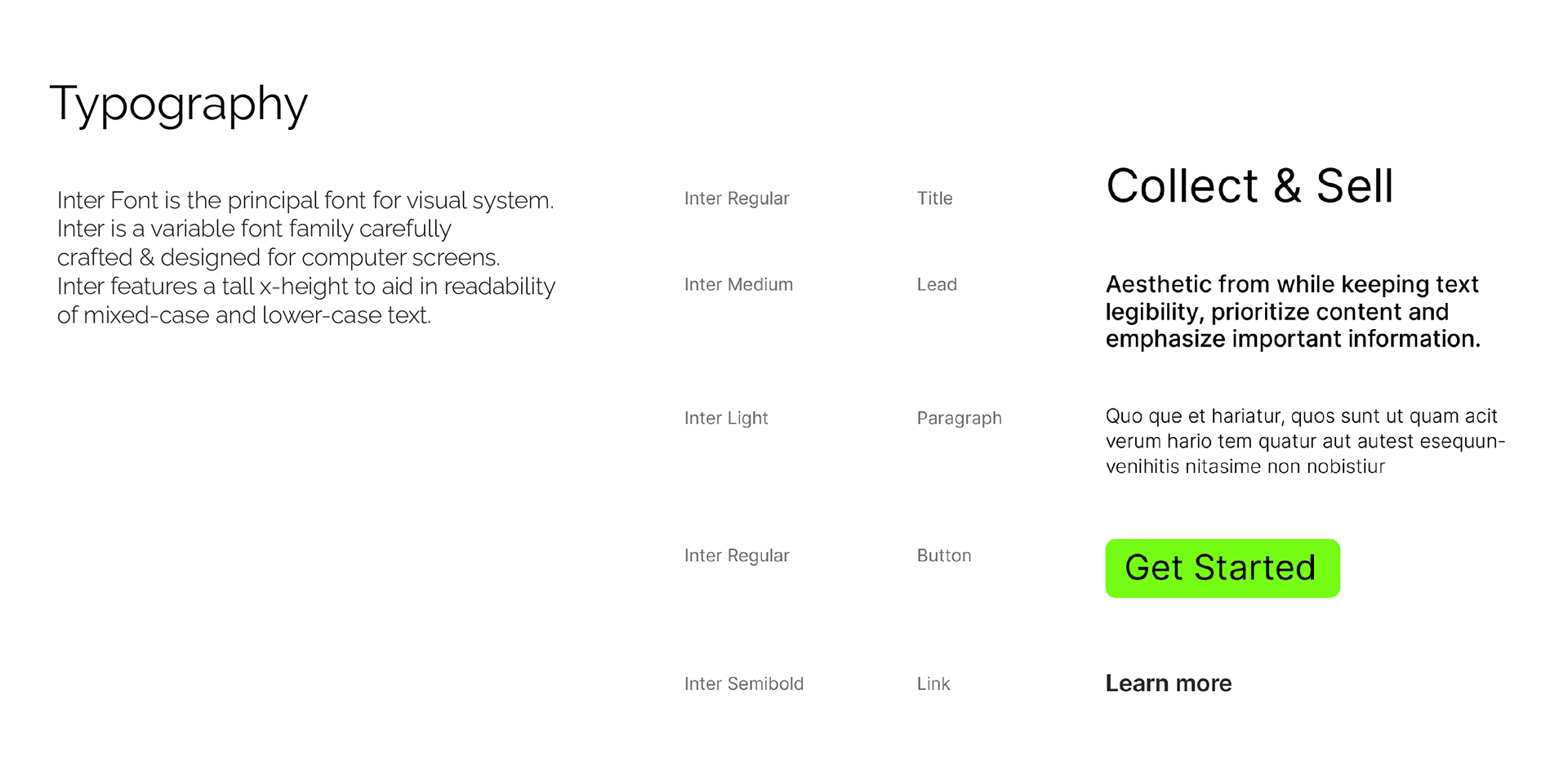Open the Learn more link
Image resolution: width=1568 pixels, height=784 pixels.
[x=1168, y=684]
